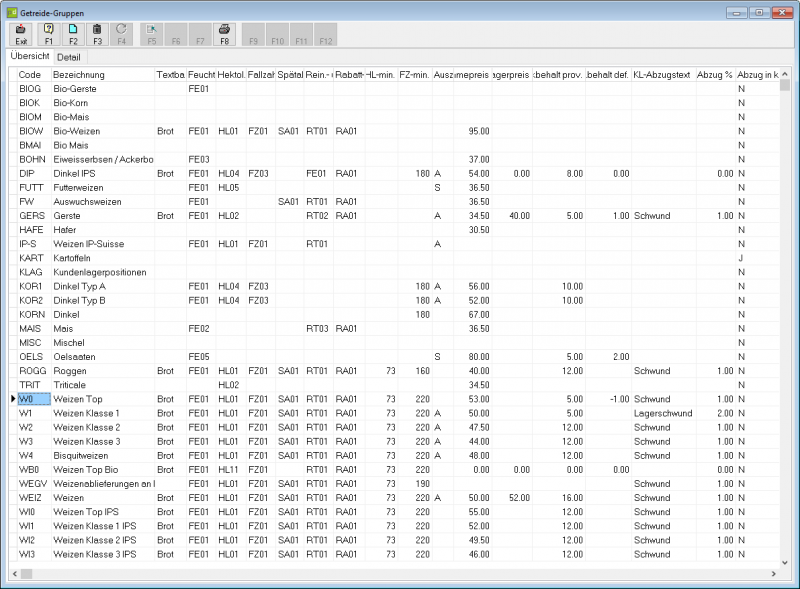This screenshot has width=800, height=589.
Task: Click the Weizen Top Bio row
Action: pos(394,470)
